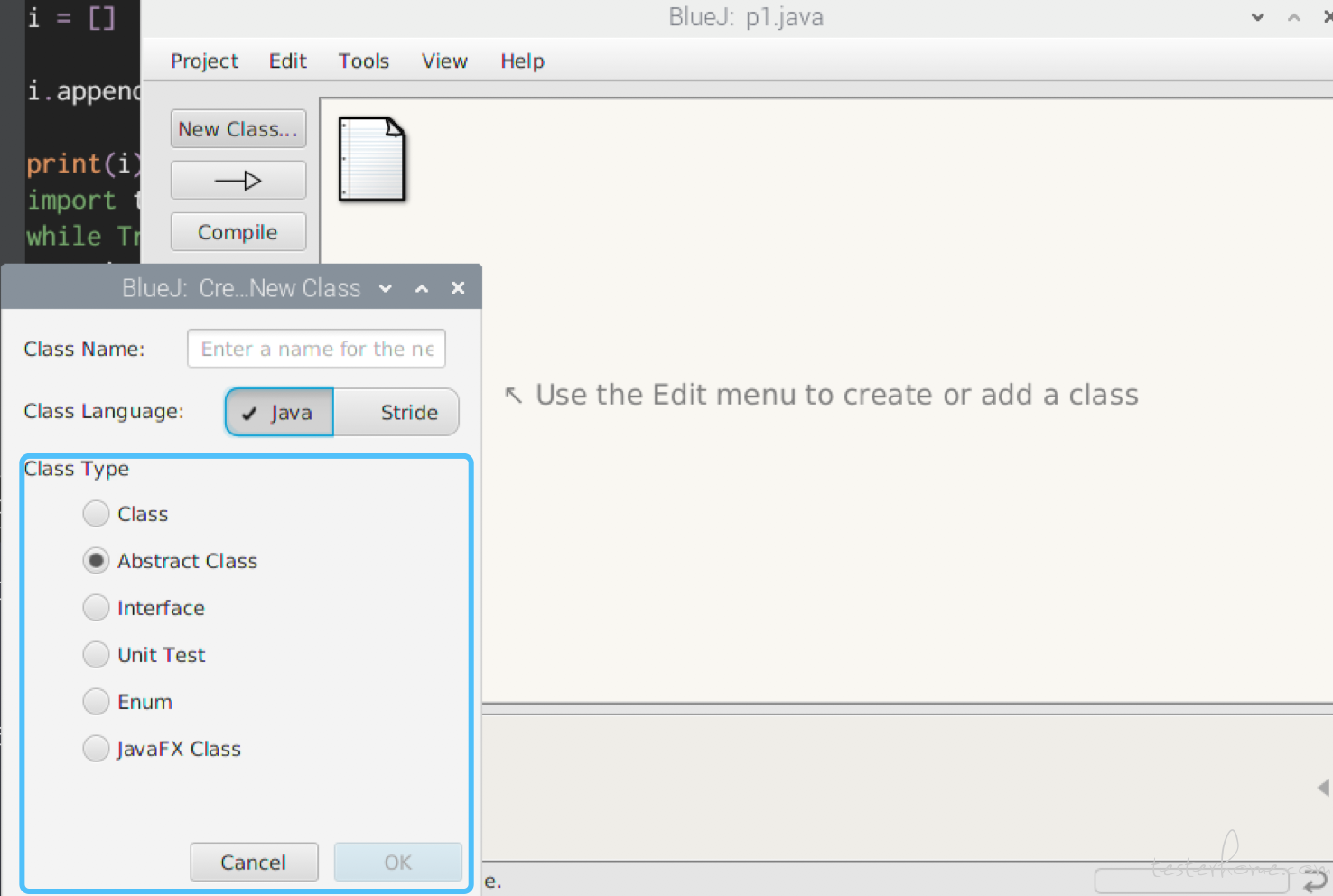1333x896 pixels.
Task: Click the 'Class Type' section label
Action: (77, 469)
